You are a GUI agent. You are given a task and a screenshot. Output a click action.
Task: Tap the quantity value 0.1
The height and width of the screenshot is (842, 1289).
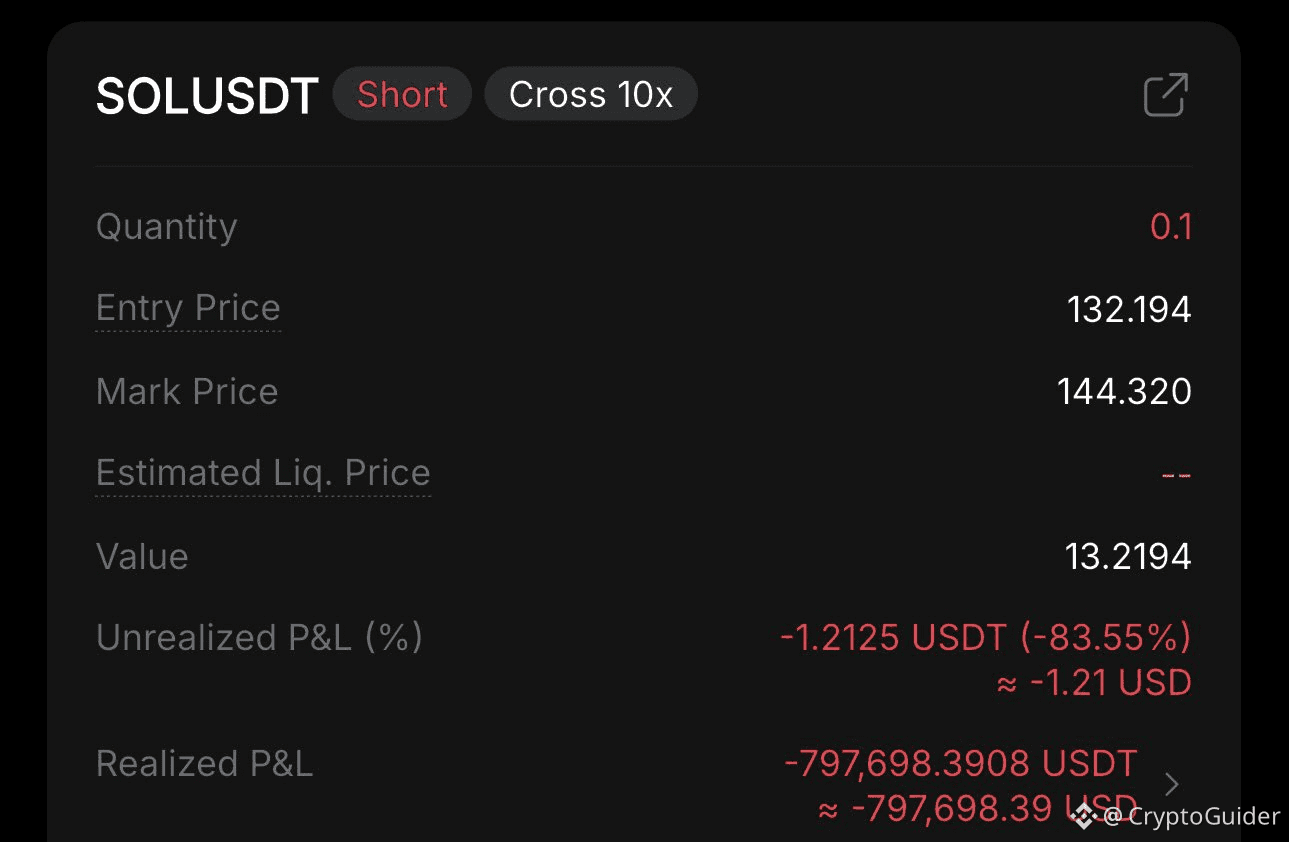pos(1170,227)
